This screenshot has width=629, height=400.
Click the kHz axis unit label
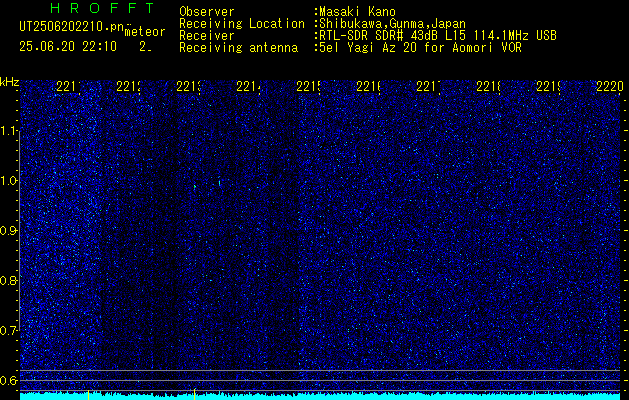(x=10, y=82)
